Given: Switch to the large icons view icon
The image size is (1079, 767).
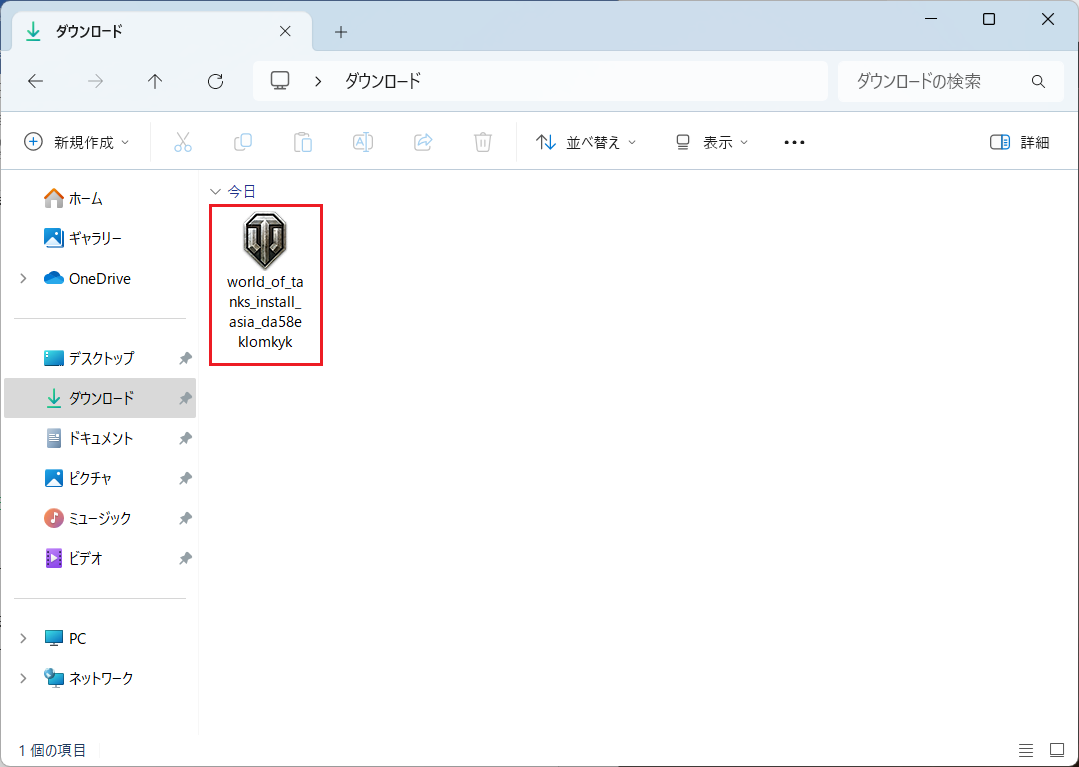Looking at the screenshot, I should click(1057, 750).
